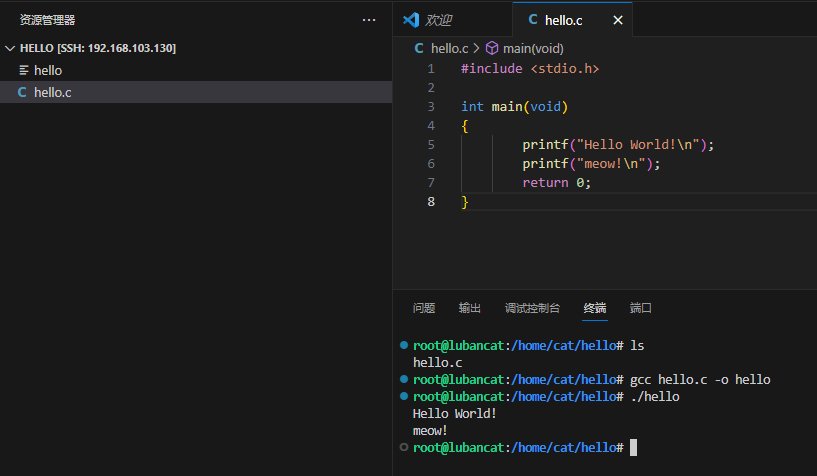Click the 资源管理器 explorer panel title
The height and width of the screenshot is (476, 817).
(47, 20)
